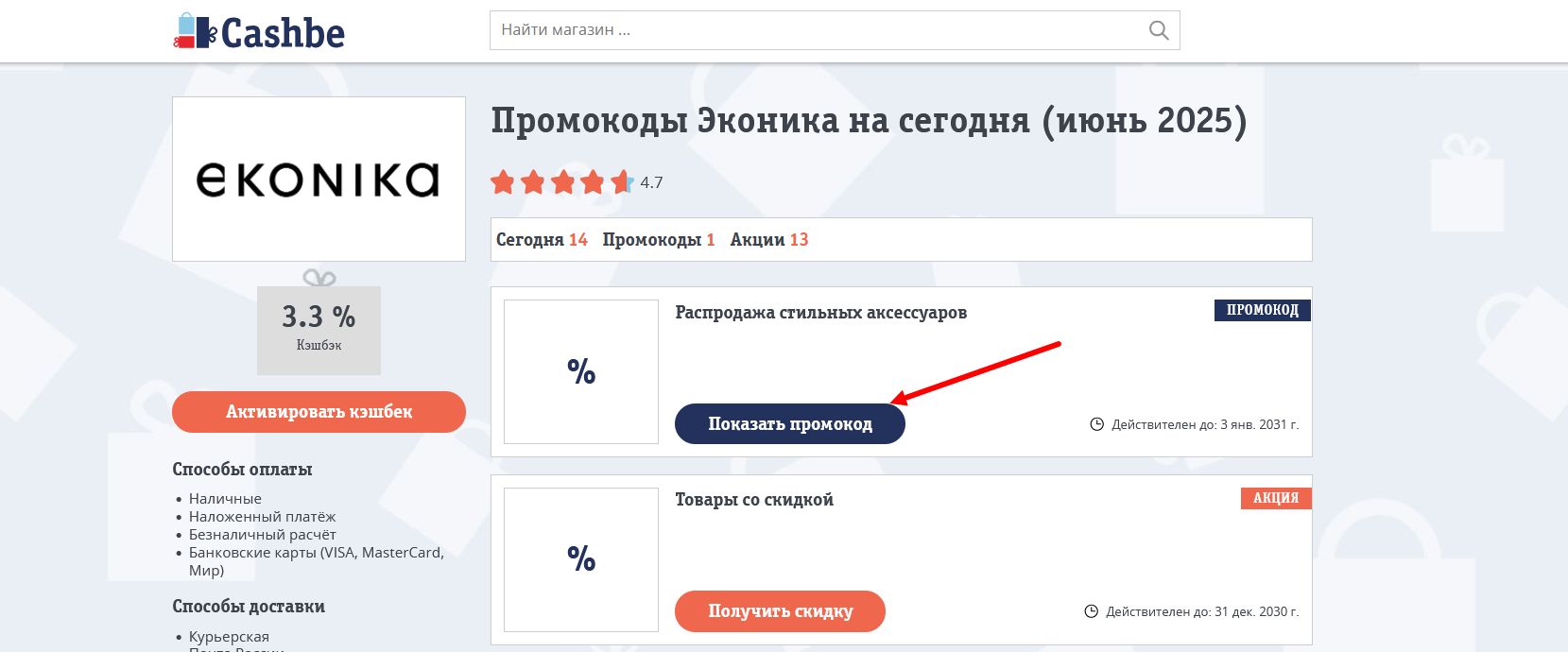The width and height of the screenshot is (1568, 652).
Task: Open 'Распродажа стильных аксессуаров' offer title
Action: point(820,313)
